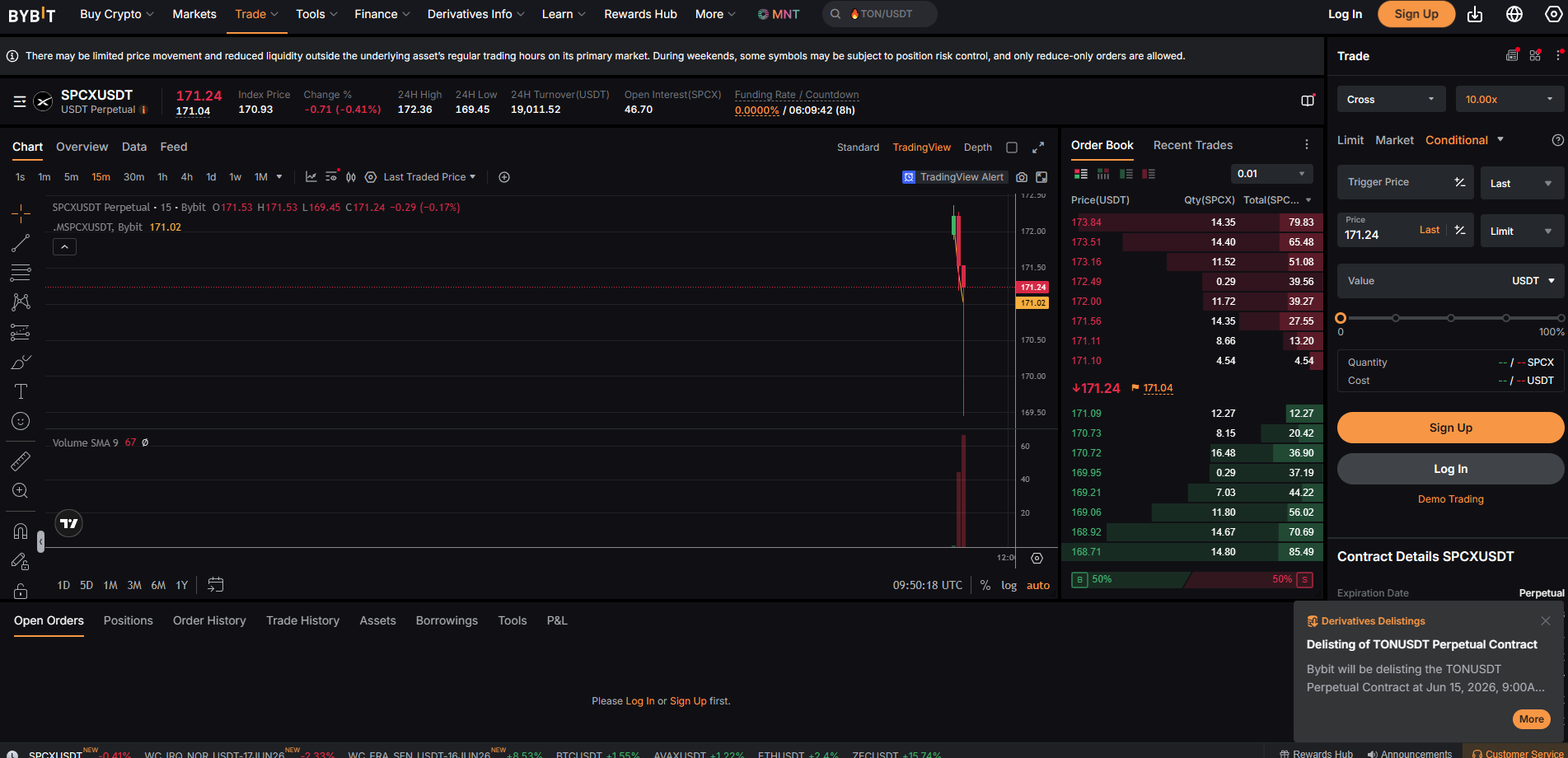The width and height of the screenshot is (1568, 758).
Task: Toggle auto scale on chart
Action: click(1038, 585)
